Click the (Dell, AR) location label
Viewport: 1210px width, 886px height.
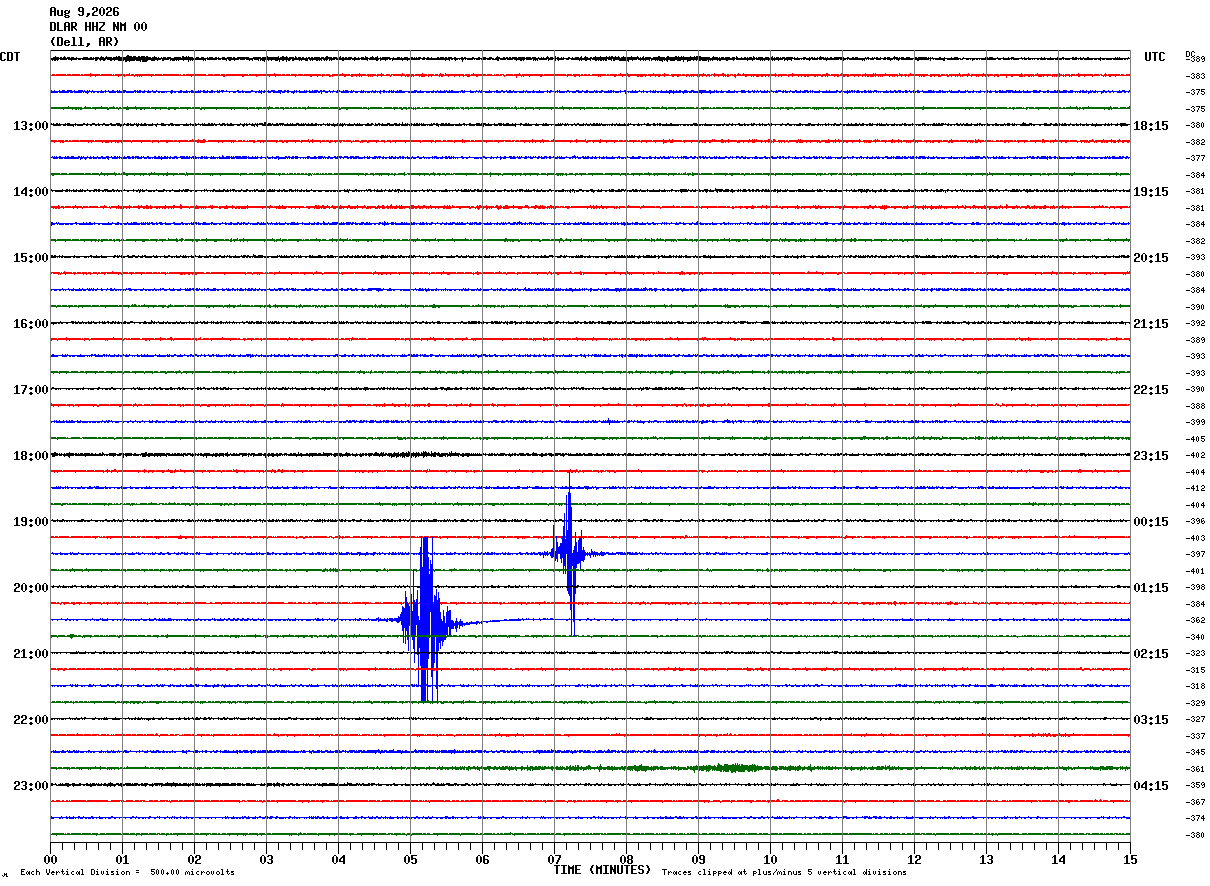(x=84, y=42)
